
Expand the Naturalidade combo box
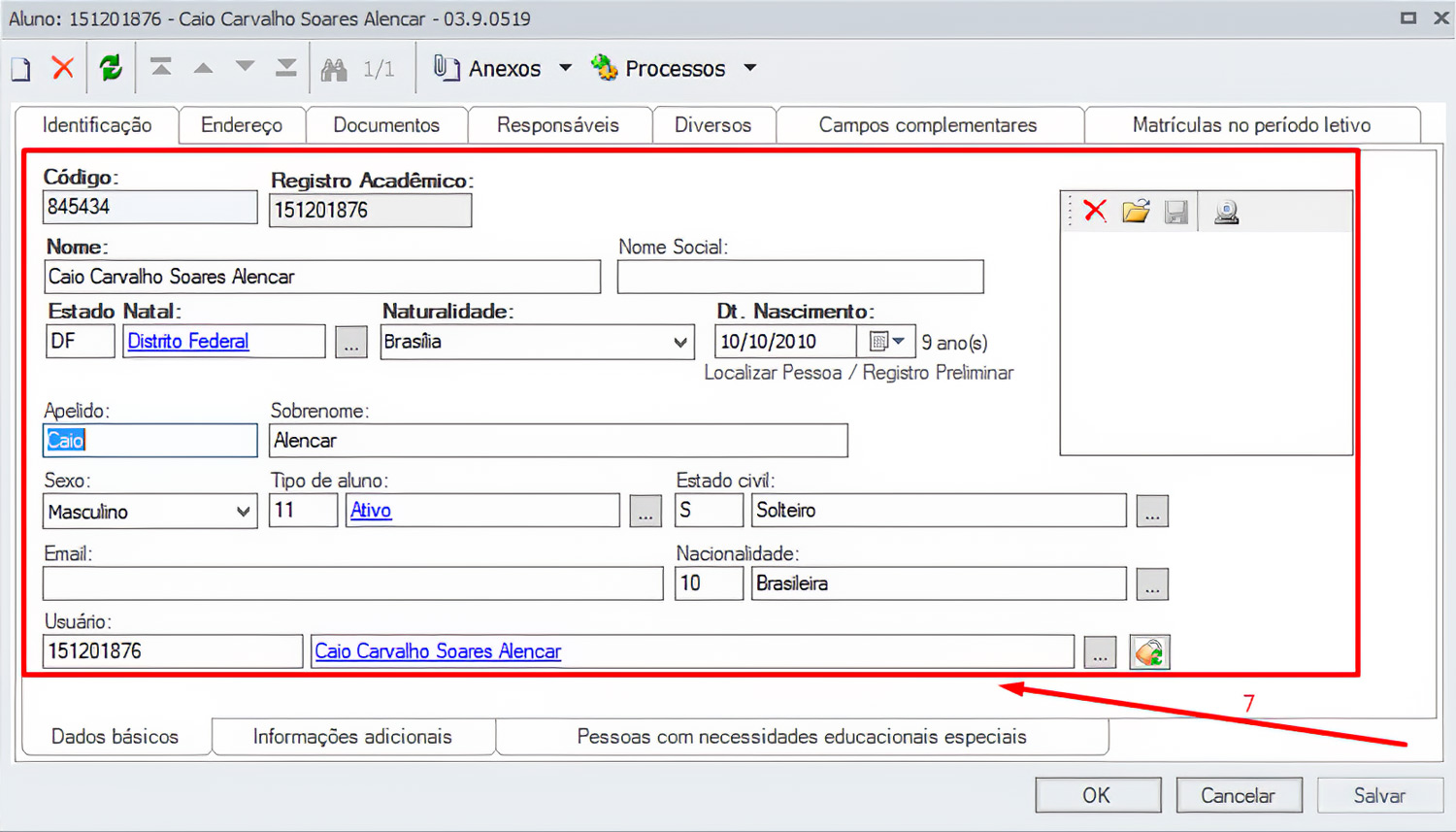pos(680,342)
